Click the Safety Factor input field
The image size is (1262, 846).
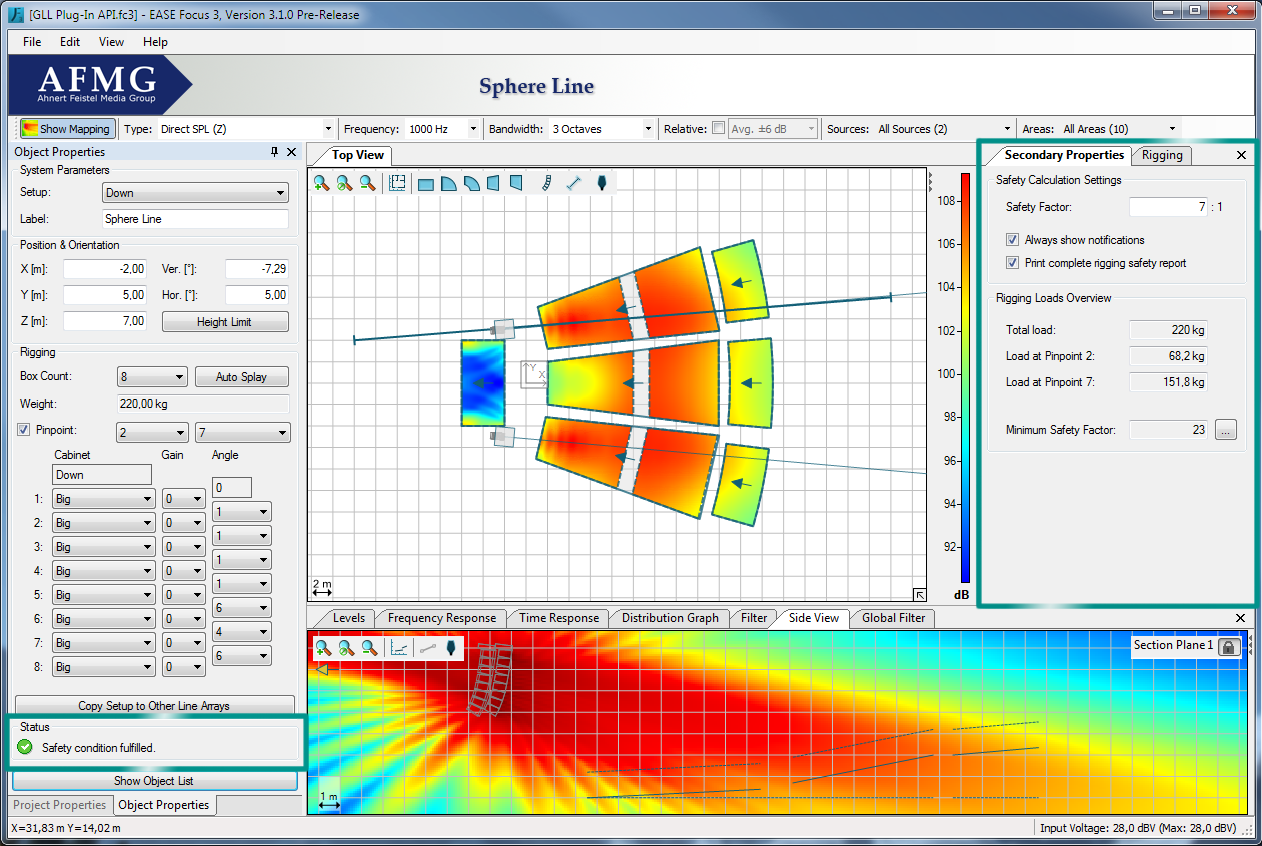[x=1168, y=207]
